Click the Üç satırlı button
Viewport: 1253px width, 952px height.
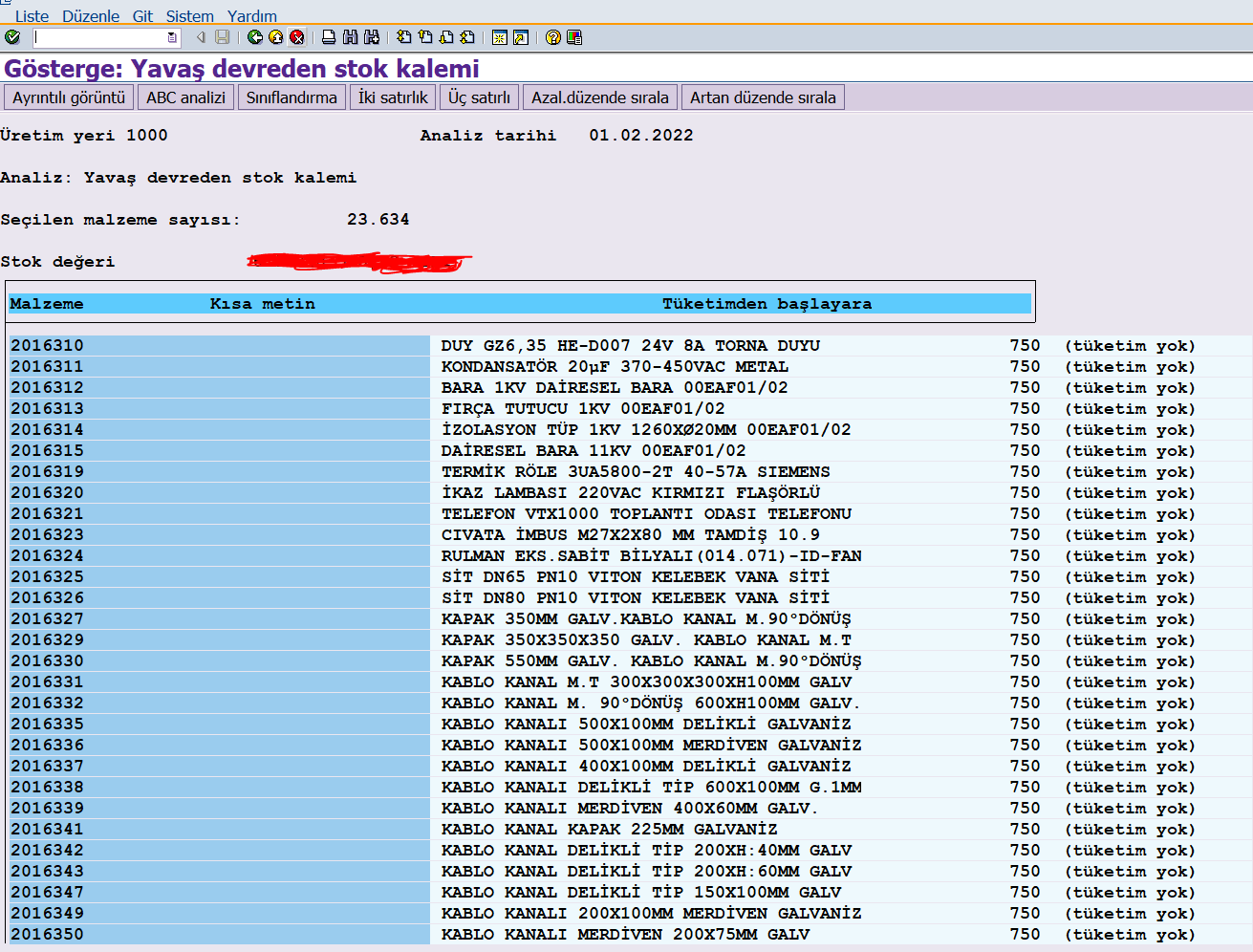(x=480, y=97)
